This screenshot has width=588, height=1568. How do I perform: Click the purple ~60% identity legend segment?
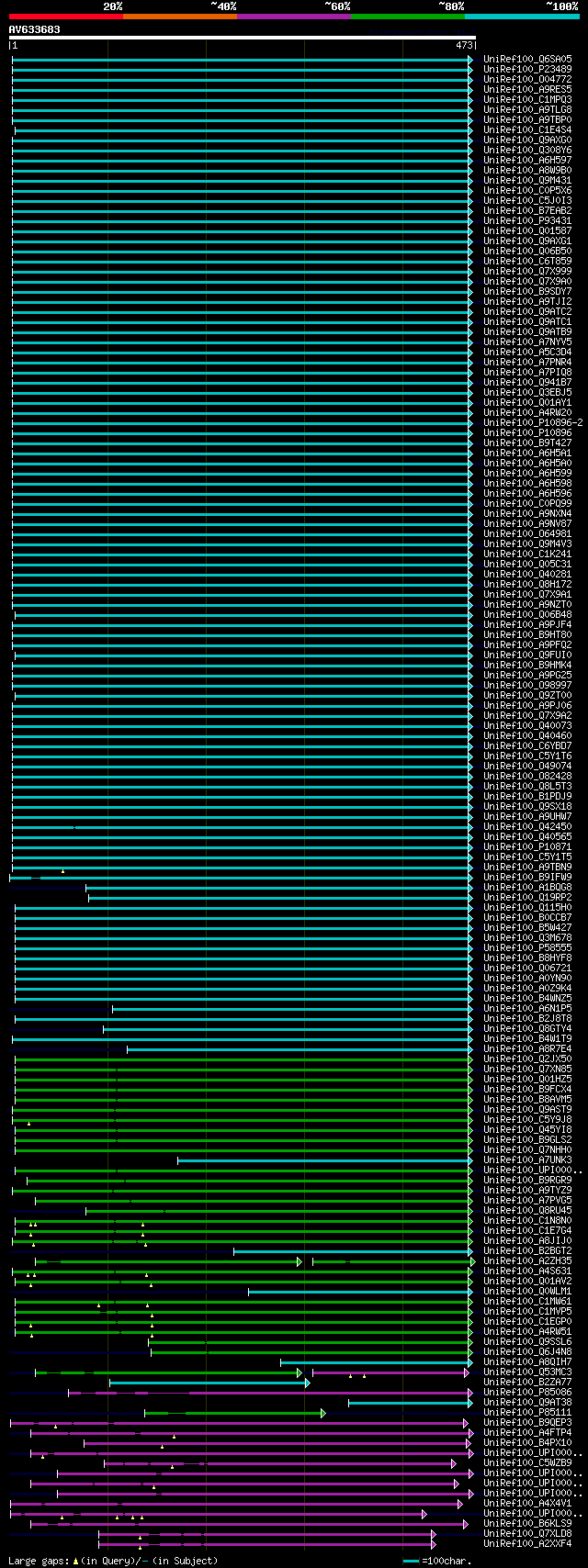click(293, 17)
